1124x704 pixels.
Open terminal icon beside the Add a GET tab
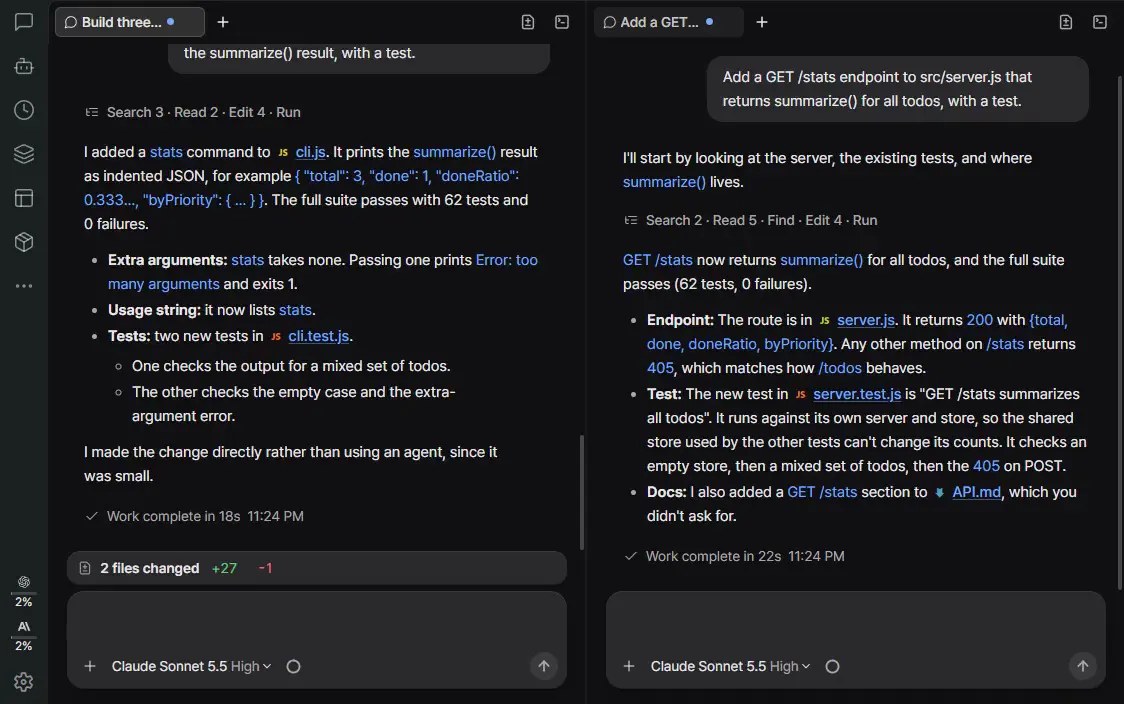point(1100,22)
